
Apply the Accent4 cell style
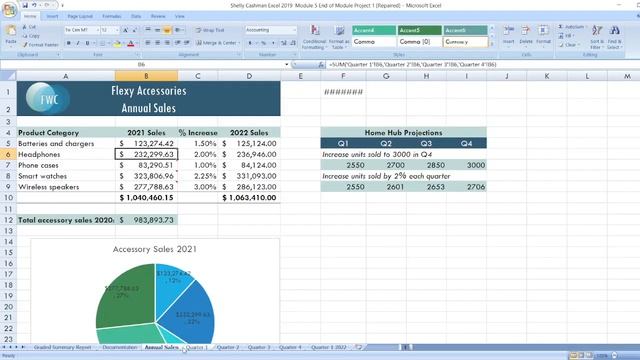(374, 30)
